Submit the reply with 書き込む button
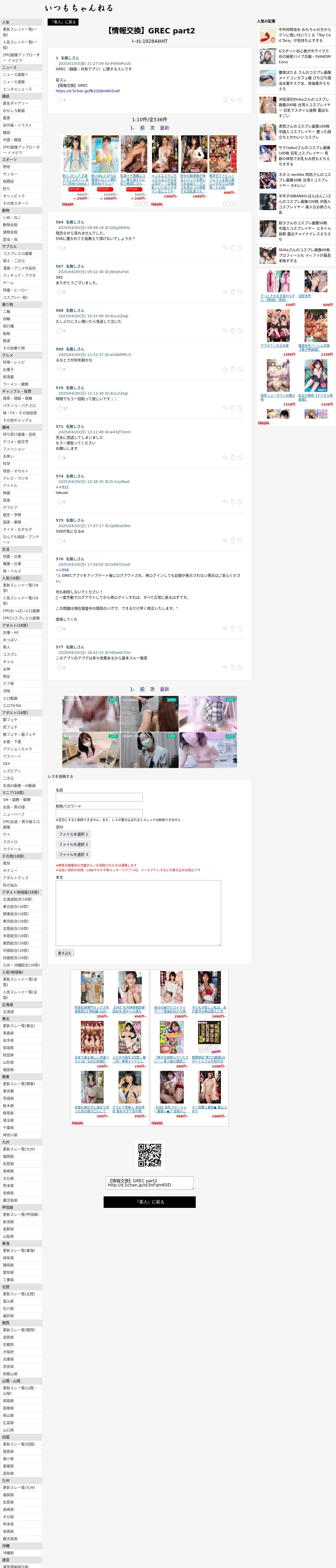The image size is (336, 1568). tap(65, 953)
